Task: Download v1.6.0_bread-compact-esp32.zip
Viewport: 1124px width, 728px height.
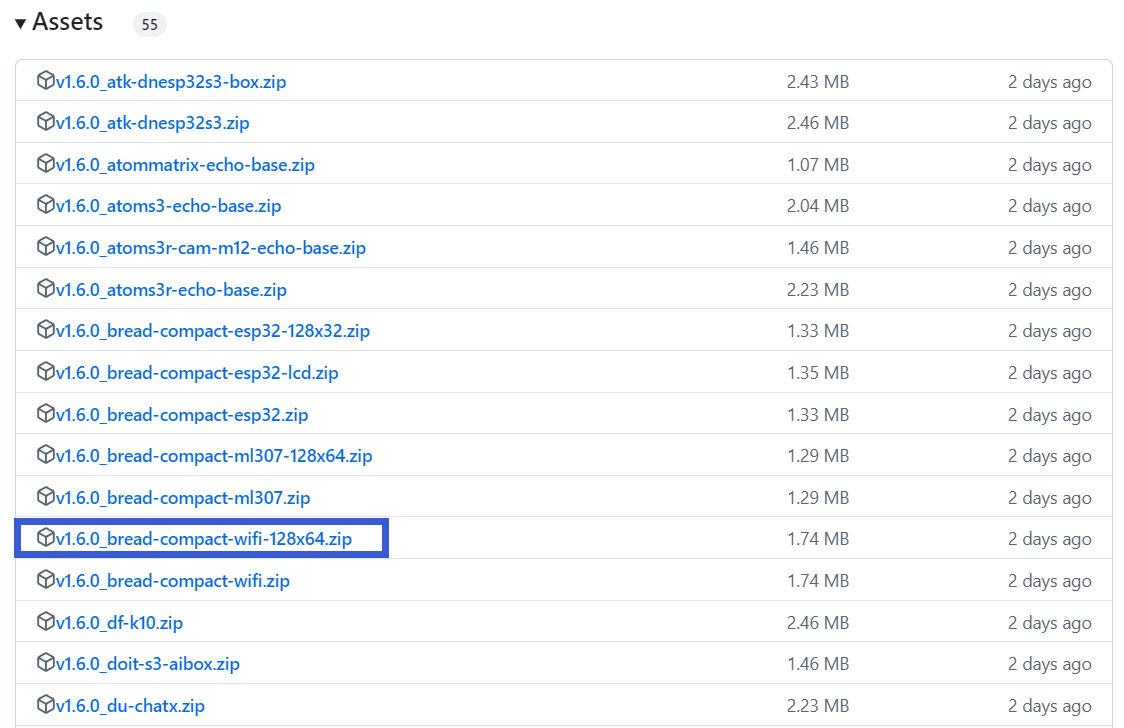Action: tap(182, 415)
